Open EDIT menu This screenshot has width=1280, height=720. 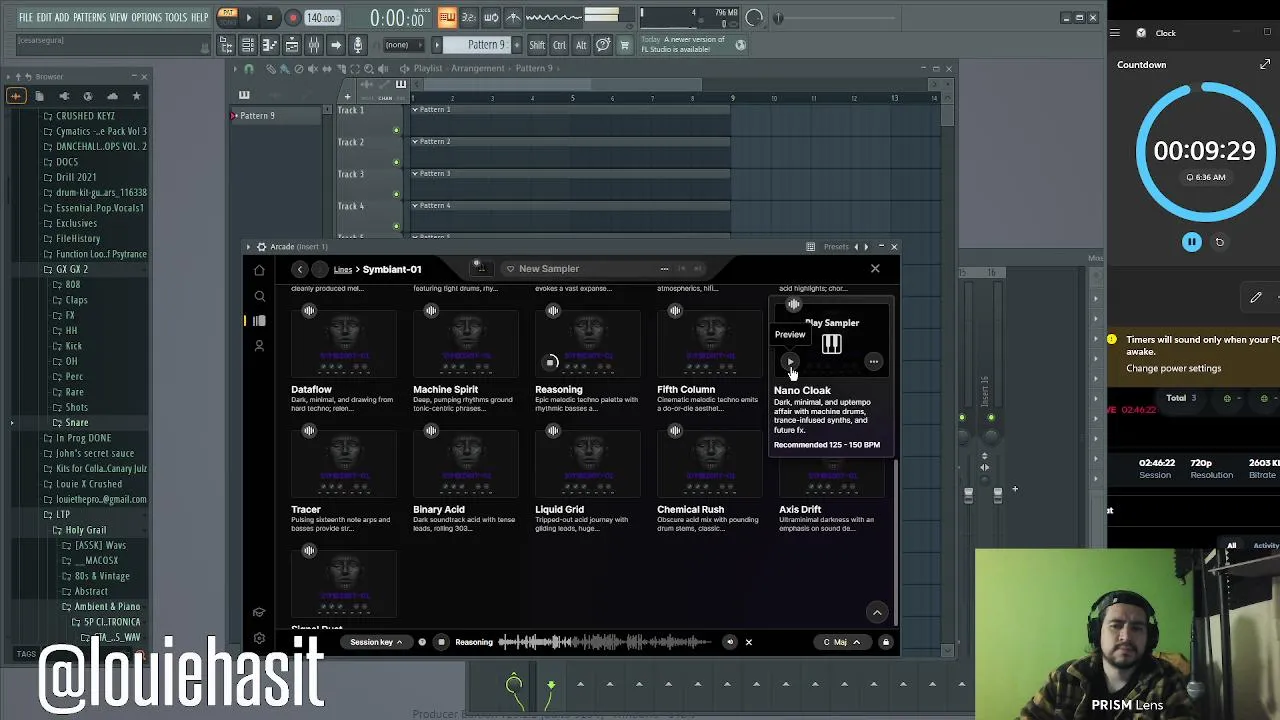[x=44, y=18]
